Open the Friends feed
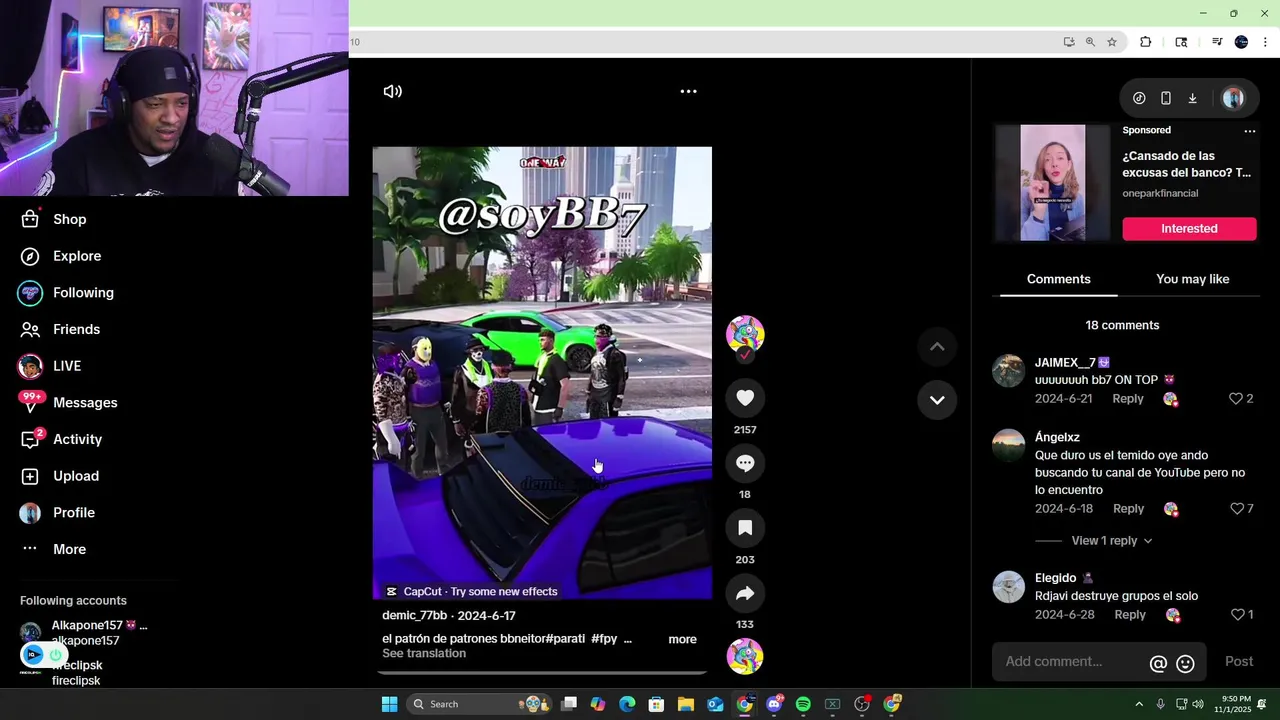1280x720 pixels. coord(61,329)
